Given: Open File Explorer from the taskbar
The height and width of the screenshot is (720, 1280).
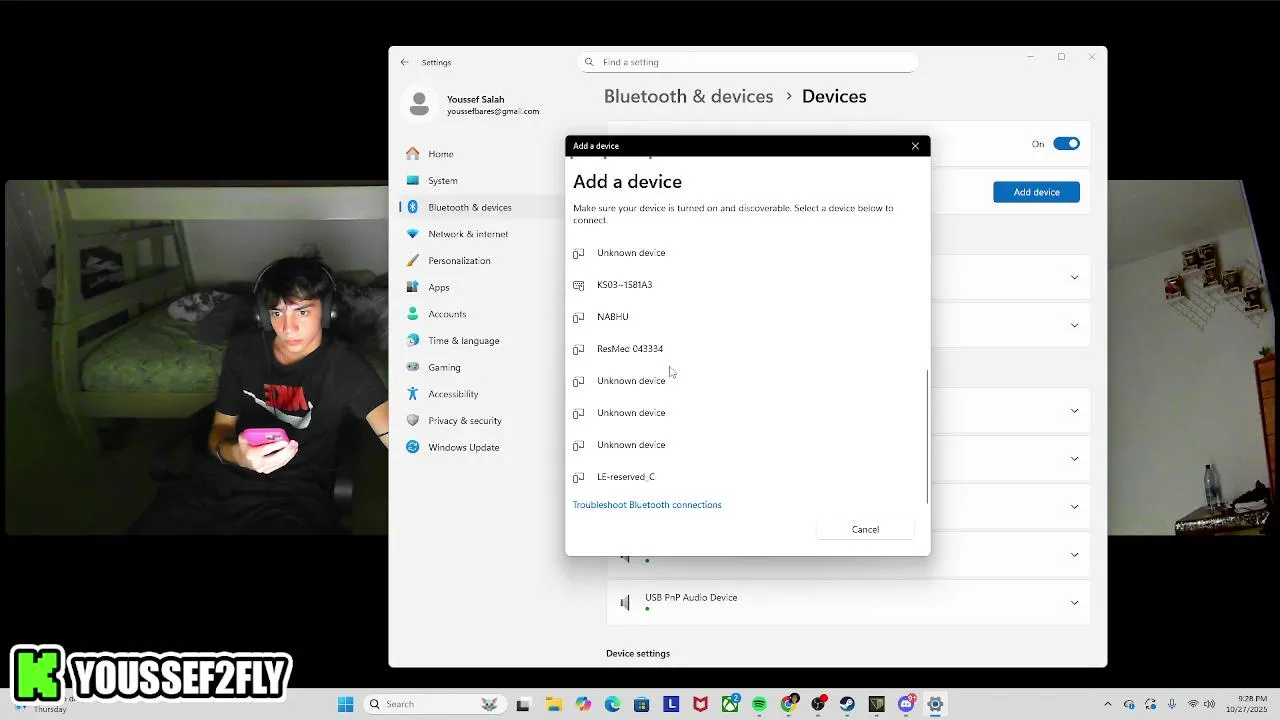Looking at the screenshot, I should pyautogui.click(x=554, y=704).
